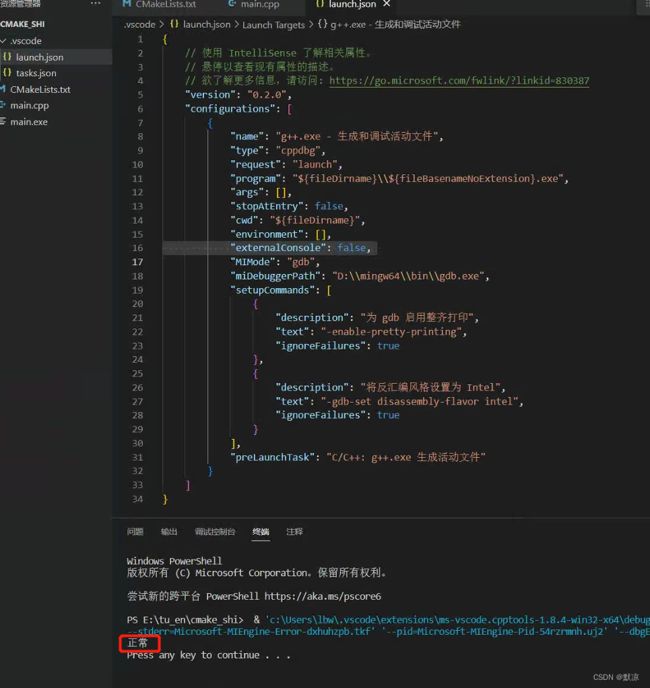Click "Press any key to continue" terminal line
The height and width of the screenshot is (688, 650).
(208, 656)
